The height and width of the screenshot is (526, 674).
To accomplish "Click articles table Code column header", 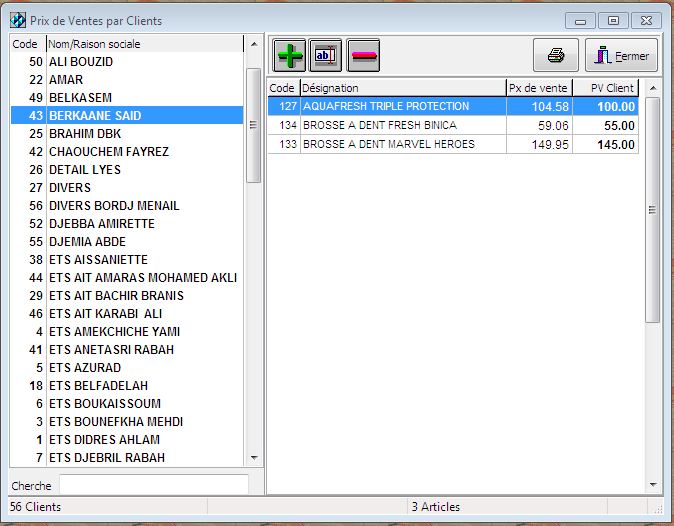I will (x=284, y=88).
